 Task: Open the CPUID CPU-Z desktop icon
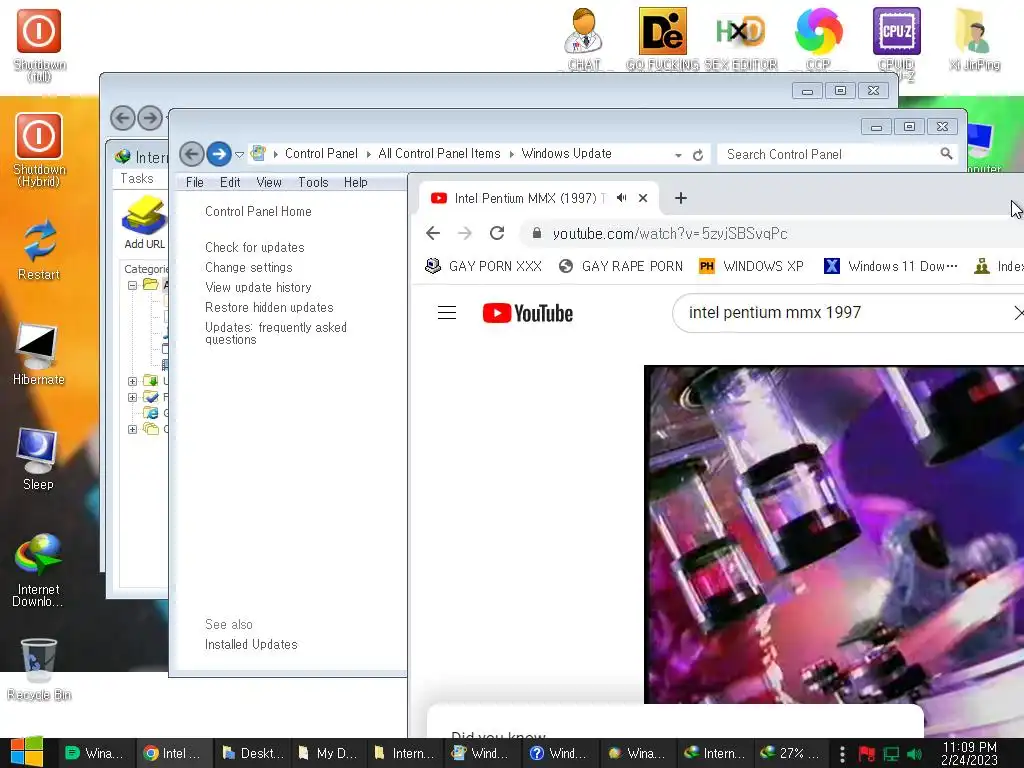point(897,44)
